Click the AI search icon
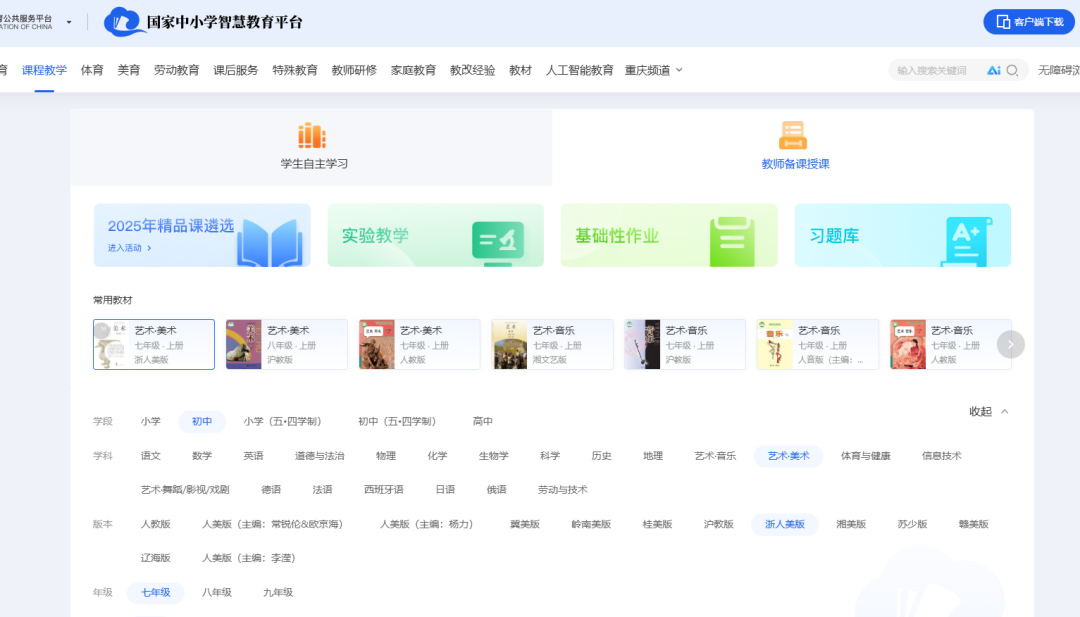Screen dimensions: 1080x617 993,69
